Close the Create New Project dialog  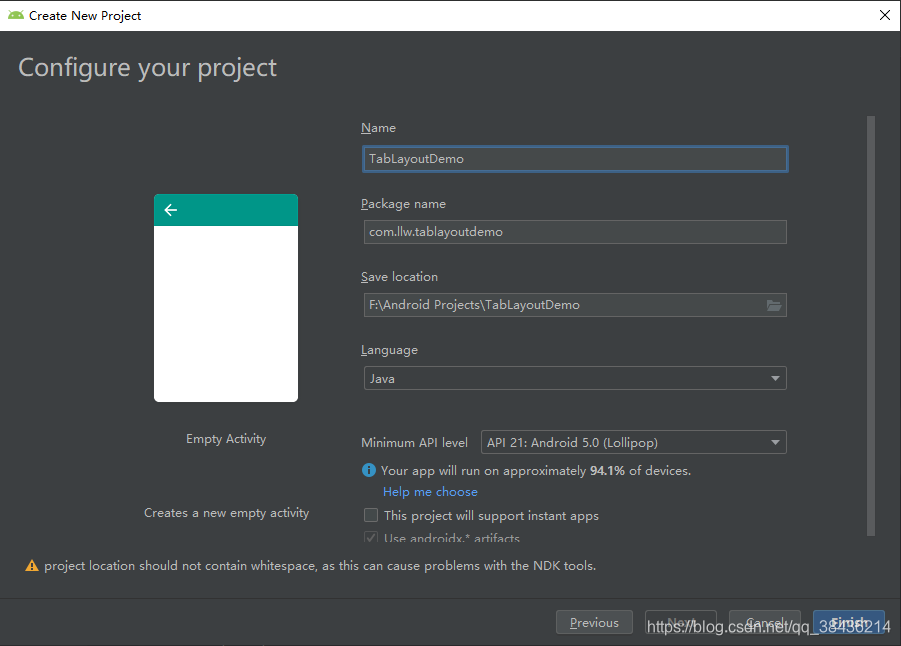(883, 15)
